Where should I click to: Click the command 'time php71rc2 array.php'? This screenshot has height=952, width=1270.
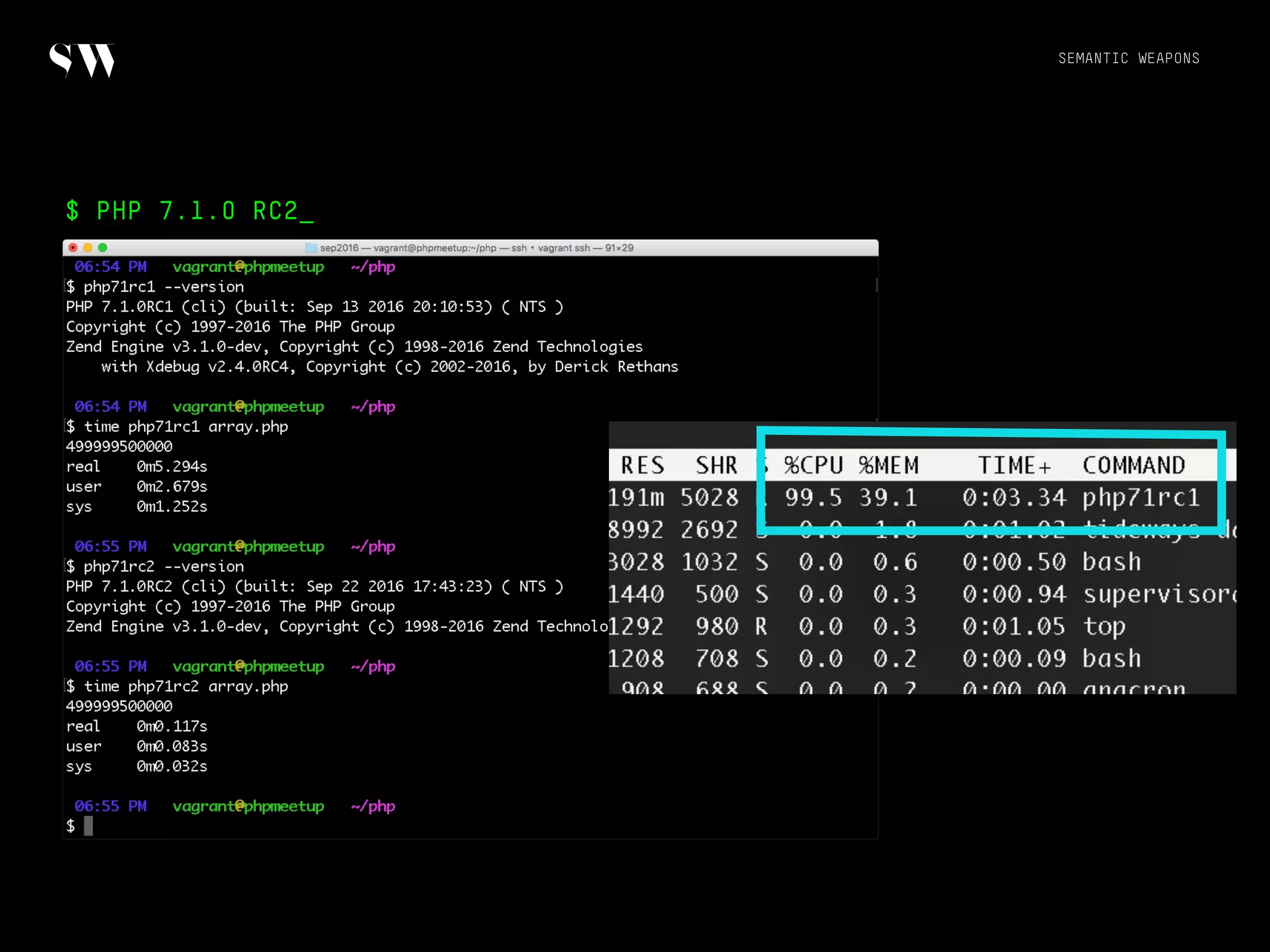pos(186,687)
